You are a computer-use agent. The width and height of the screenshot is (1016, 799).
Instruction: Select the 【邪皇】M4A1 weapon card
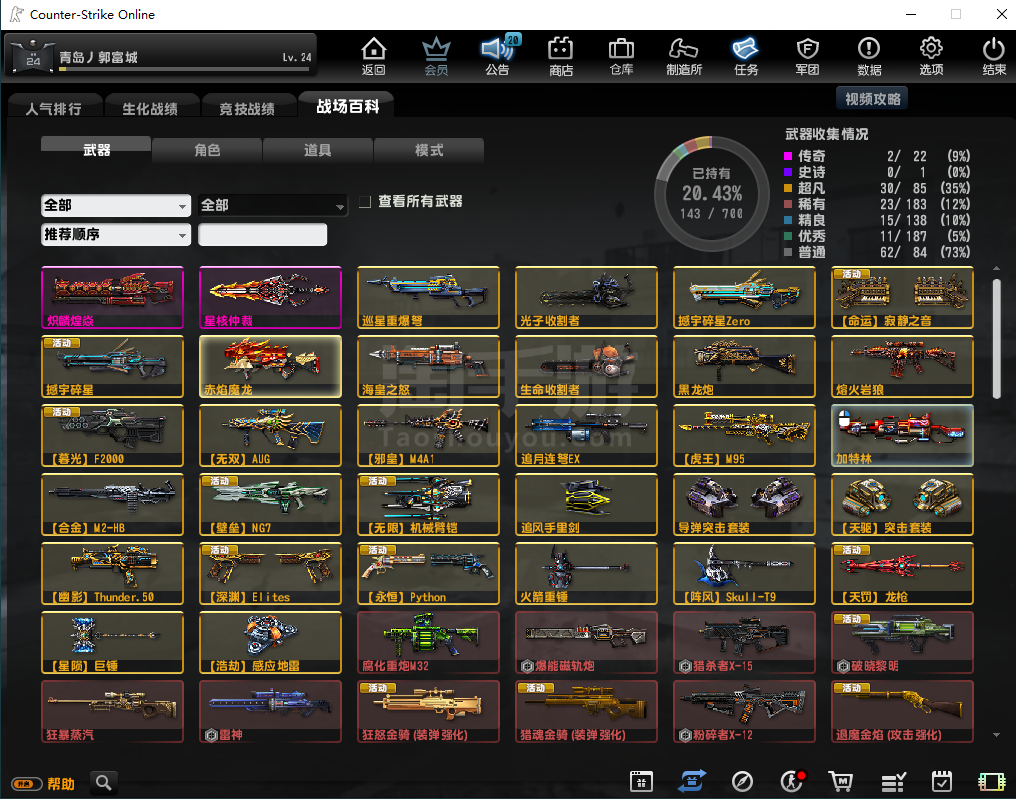click(428, 435)
